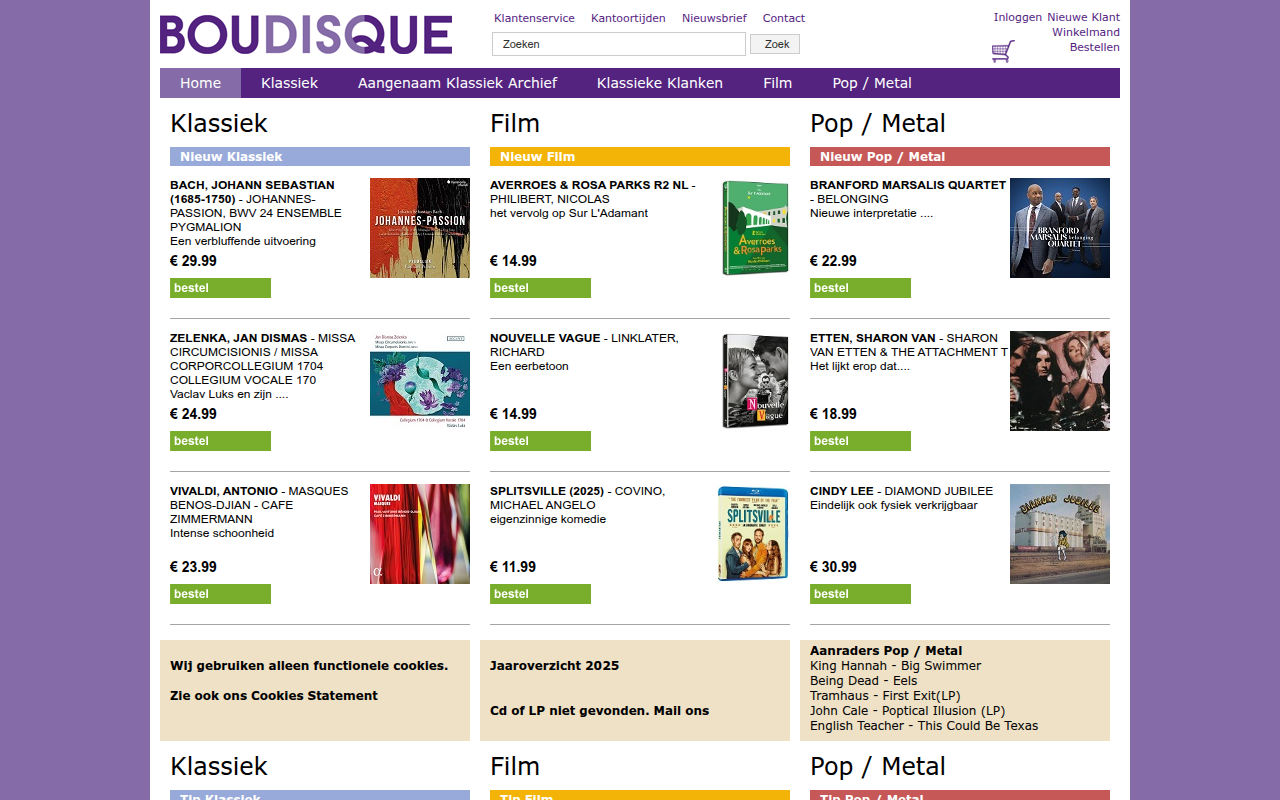Open the Klantenservice link
1280x800 pixels.
pyautogui.click(x=534, y=18)
